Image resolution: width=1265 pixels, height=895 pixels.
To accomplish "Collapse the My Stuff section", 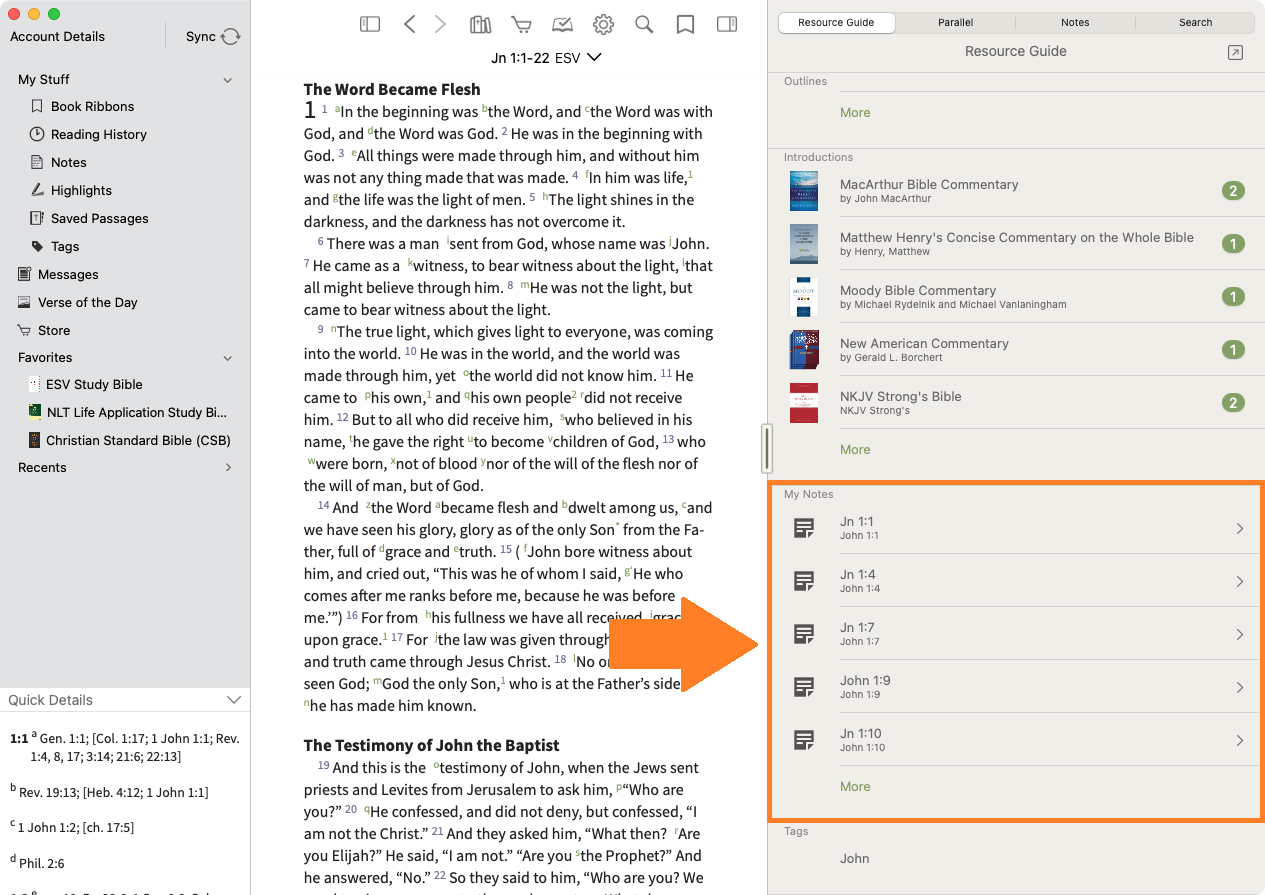I will [x=227, y=80].
